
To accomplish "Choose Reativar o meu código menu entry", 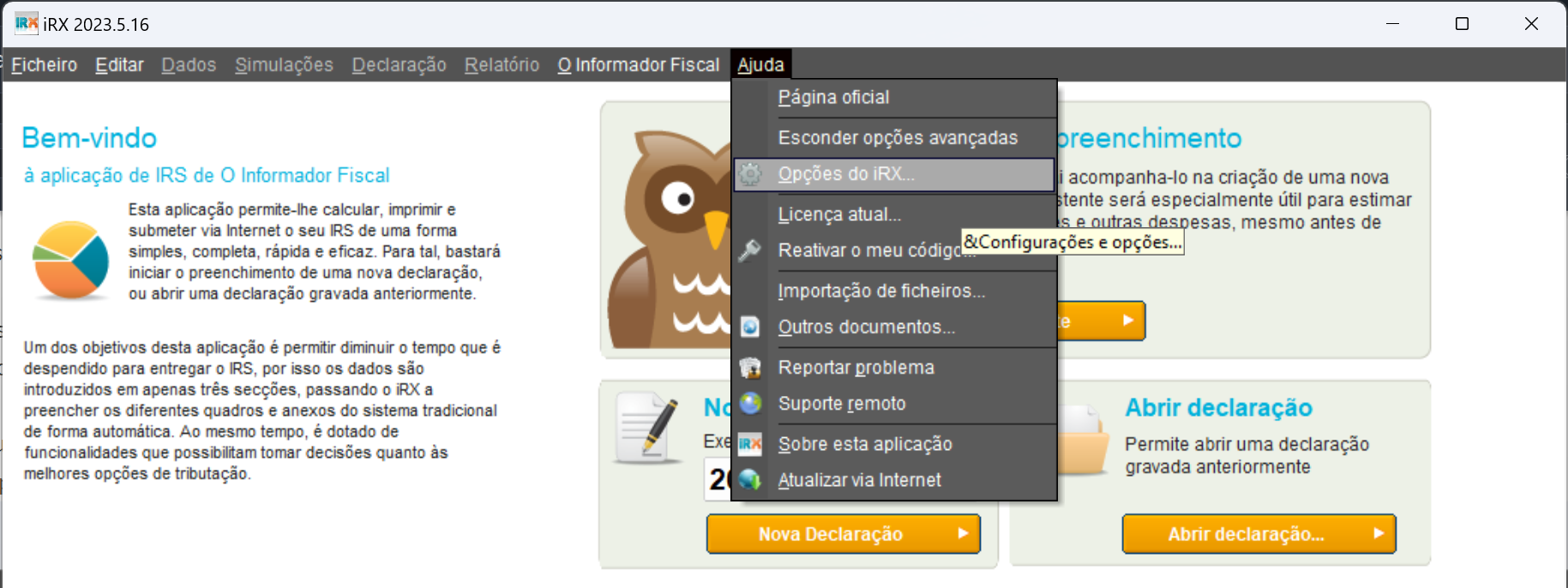I will coord(894,250).
